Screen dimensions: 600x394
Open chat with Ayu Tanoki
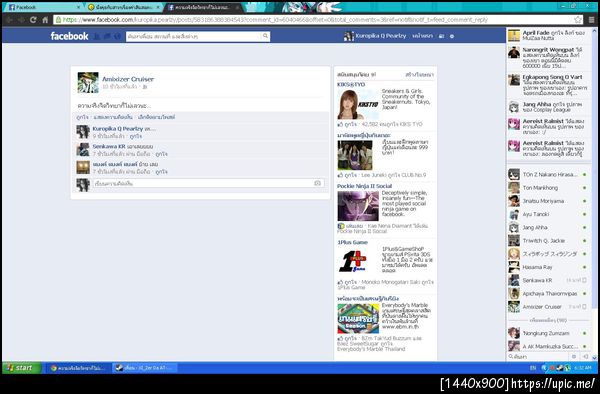(x=548, y=214)
